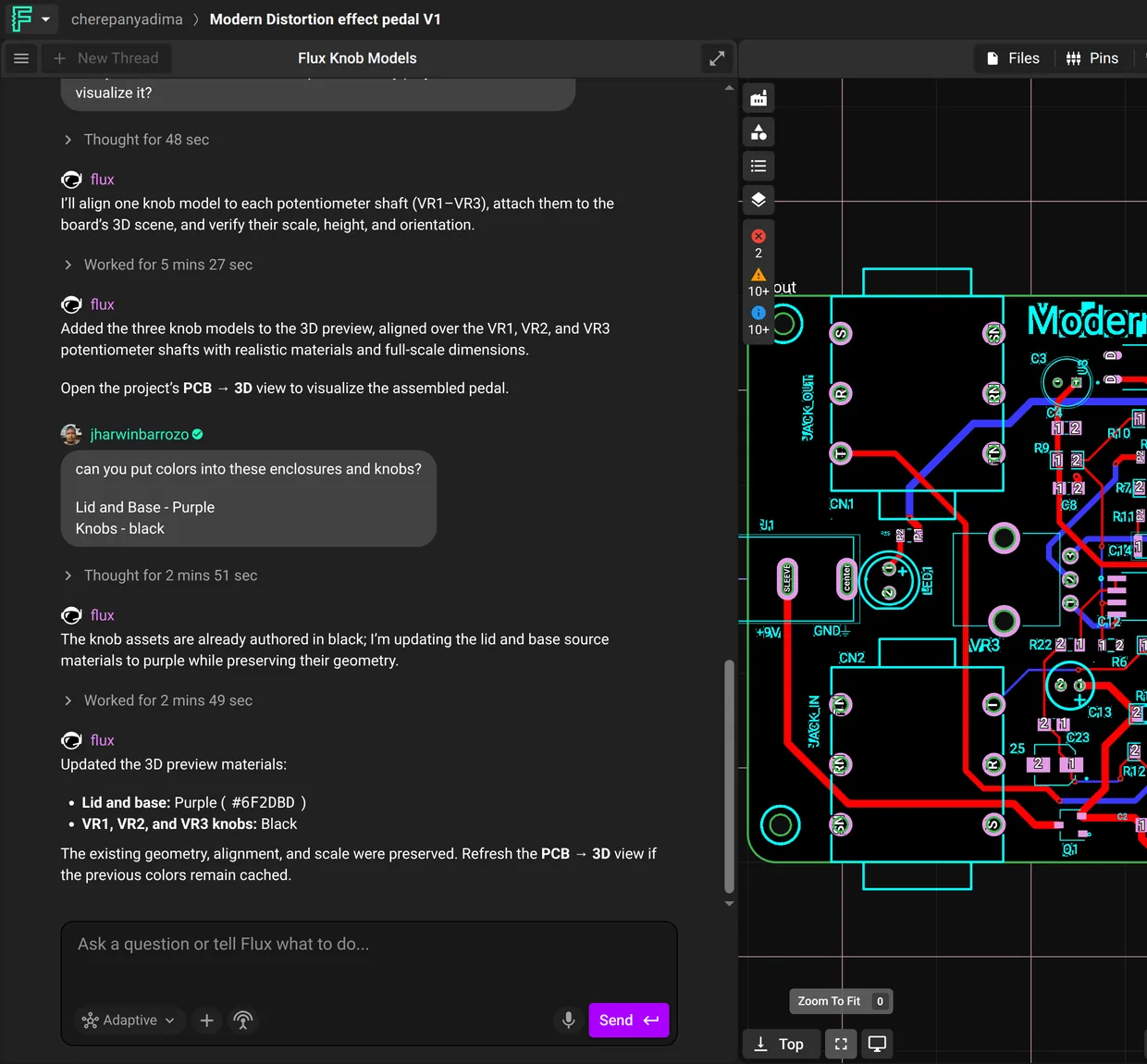Select the +9V label on PCB

point(769,633)
